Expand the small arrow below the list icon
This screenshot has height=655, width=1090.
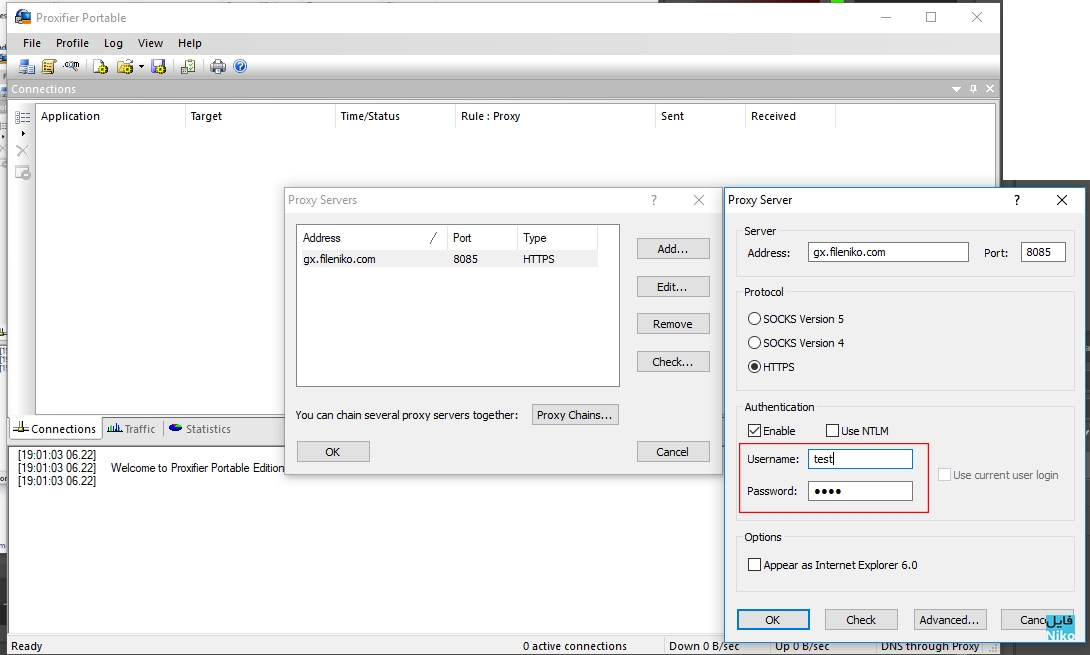click(23, 134)
